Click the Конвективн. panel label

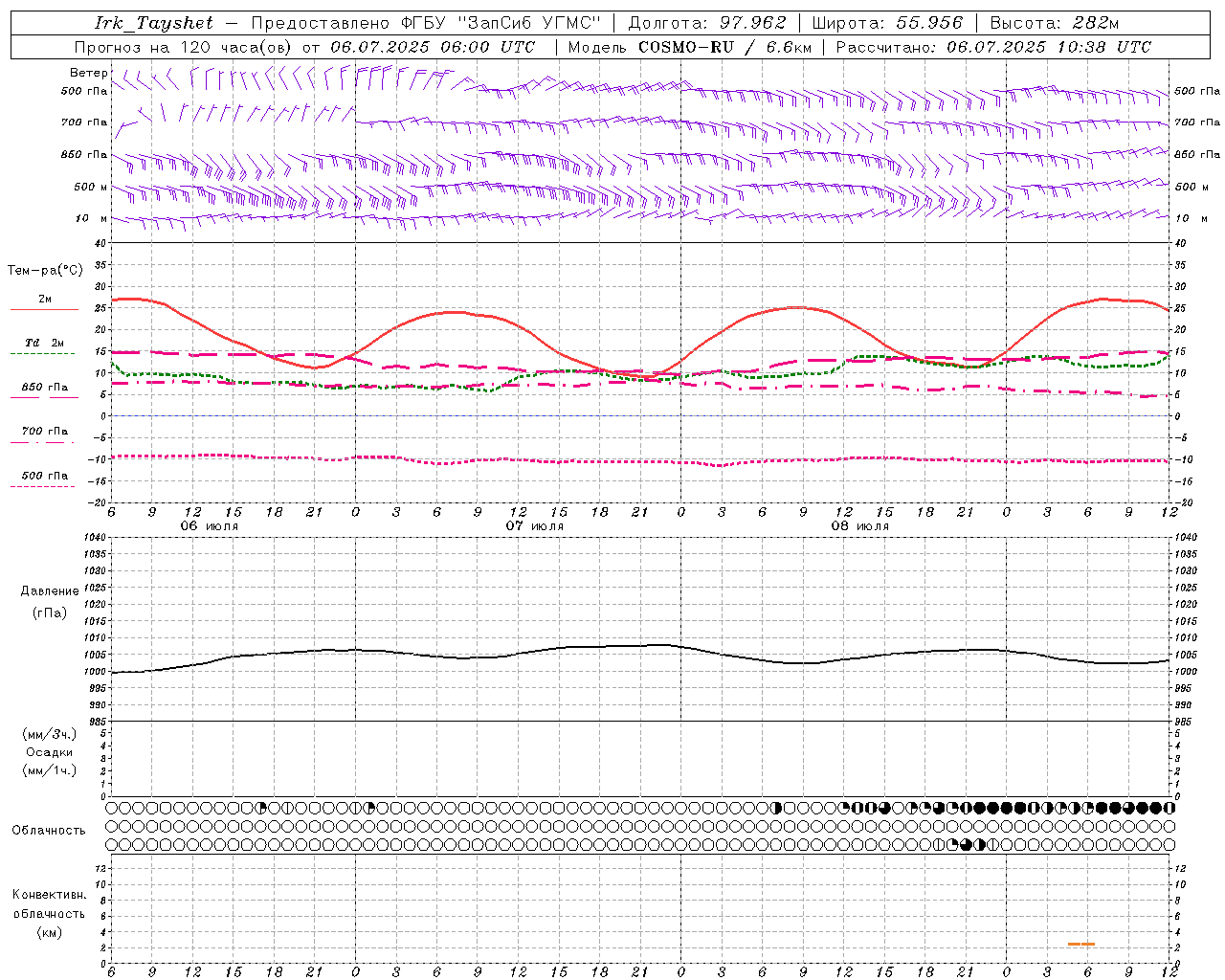[x=50, y=895]
